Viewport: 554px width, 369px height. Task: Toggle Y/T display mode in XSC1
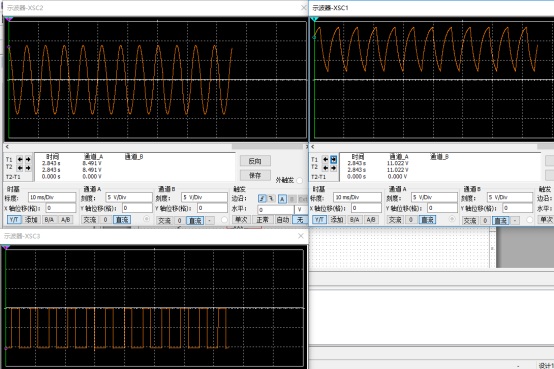(x=319, y=219)
